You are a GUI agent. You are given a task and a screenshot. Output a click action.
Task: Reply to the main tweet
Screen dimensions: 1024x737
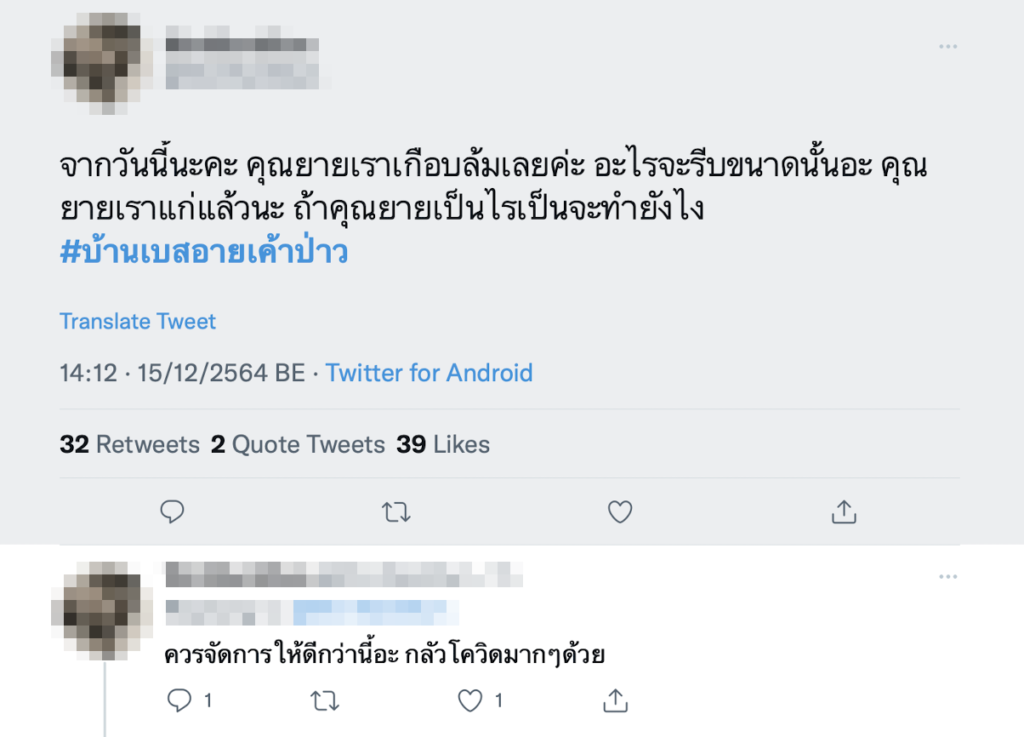click(172, 512)
